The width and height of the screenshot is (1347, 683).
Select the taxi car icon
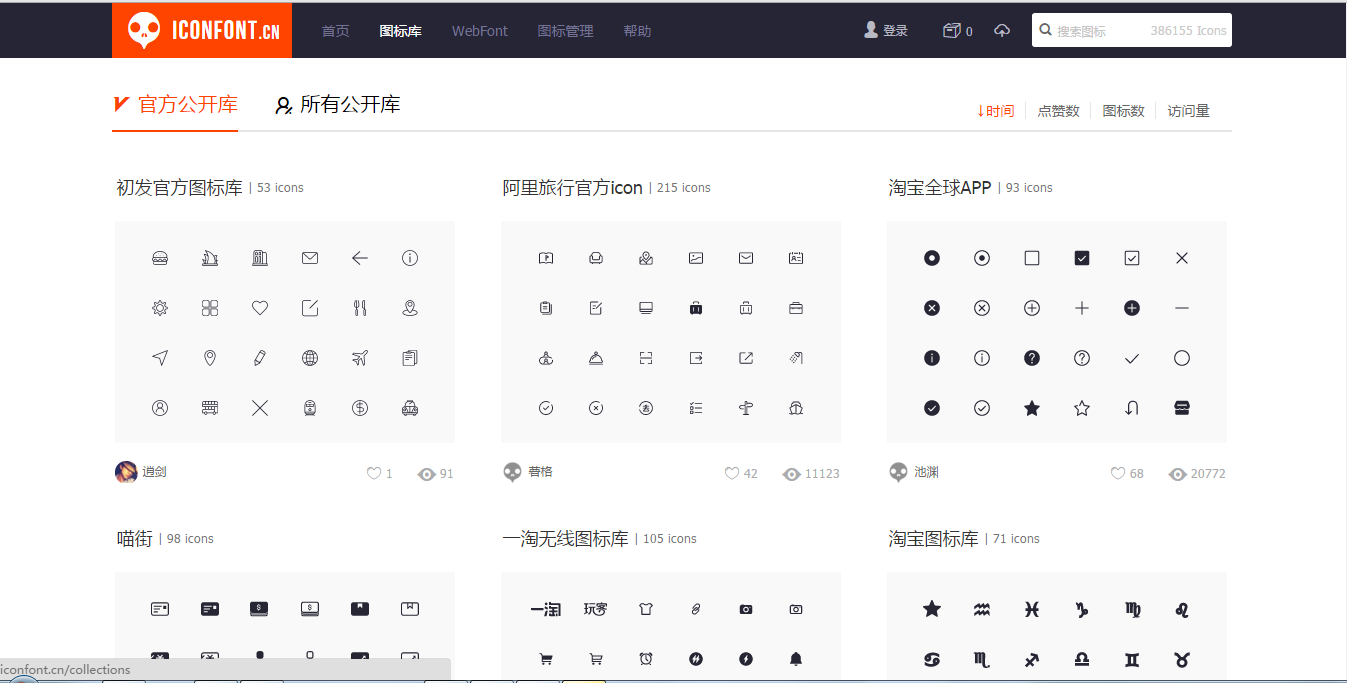(x=410, y=408)
